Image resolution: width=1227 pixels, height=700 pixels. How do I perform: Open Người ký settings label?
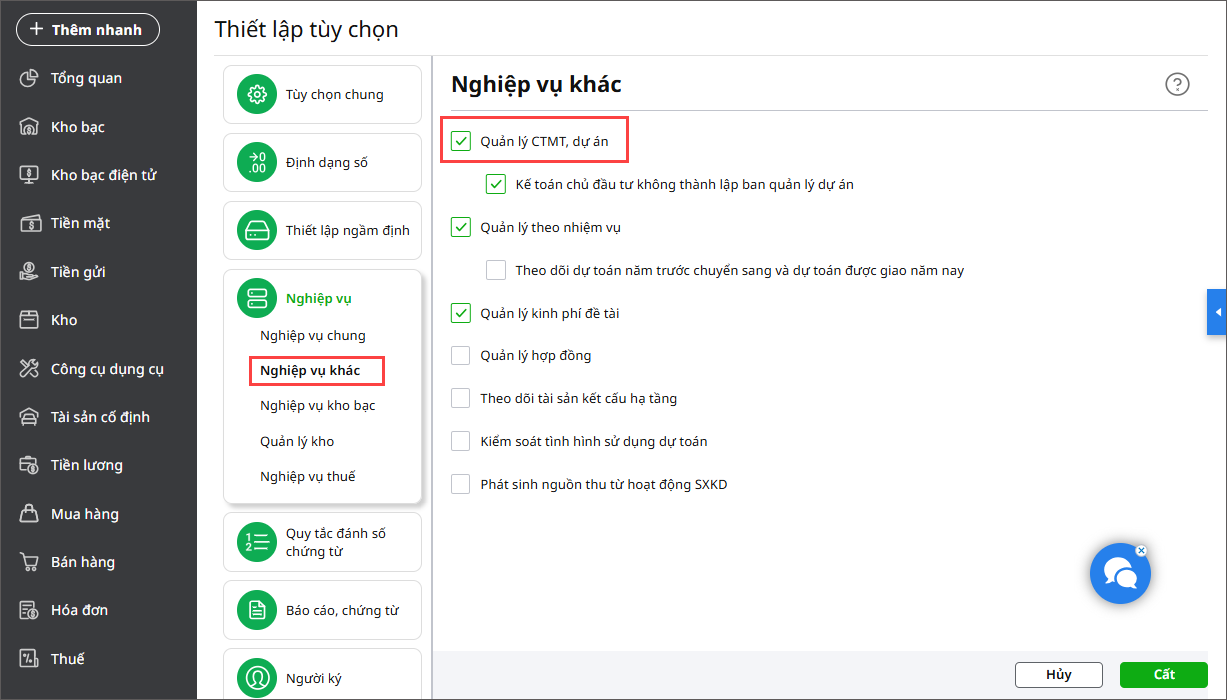point(314,678)
